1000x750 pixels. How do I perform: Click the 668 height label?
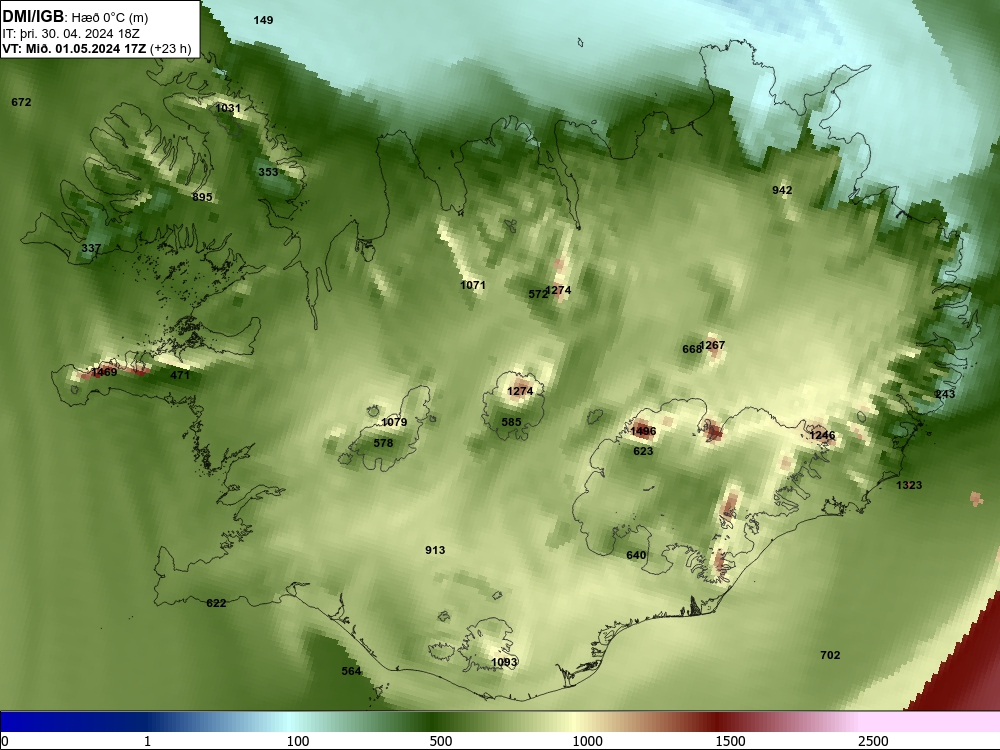691,349
